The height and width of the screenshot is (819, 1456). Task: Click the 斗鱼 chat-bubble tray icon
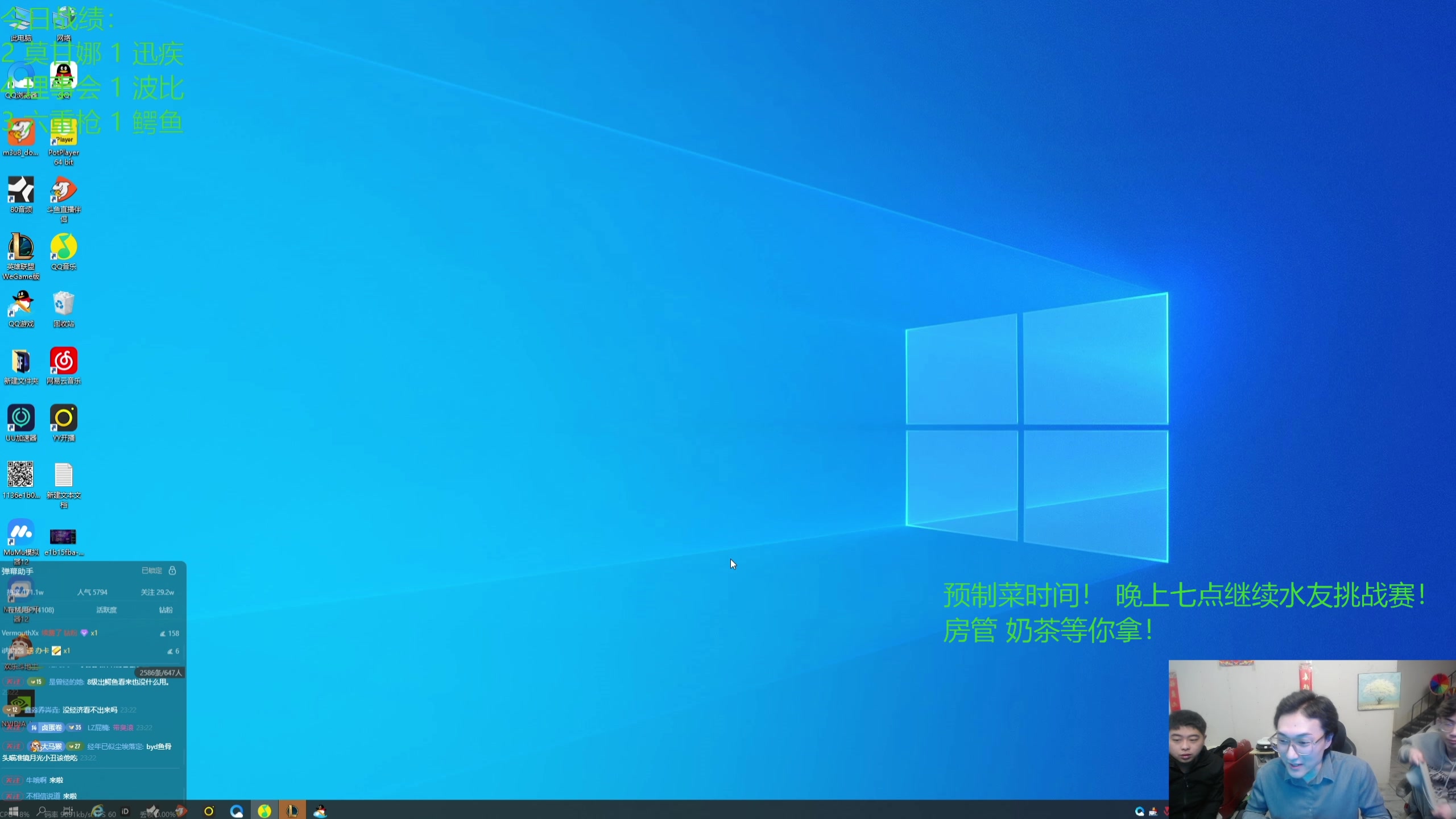[x=1153, y=812]
